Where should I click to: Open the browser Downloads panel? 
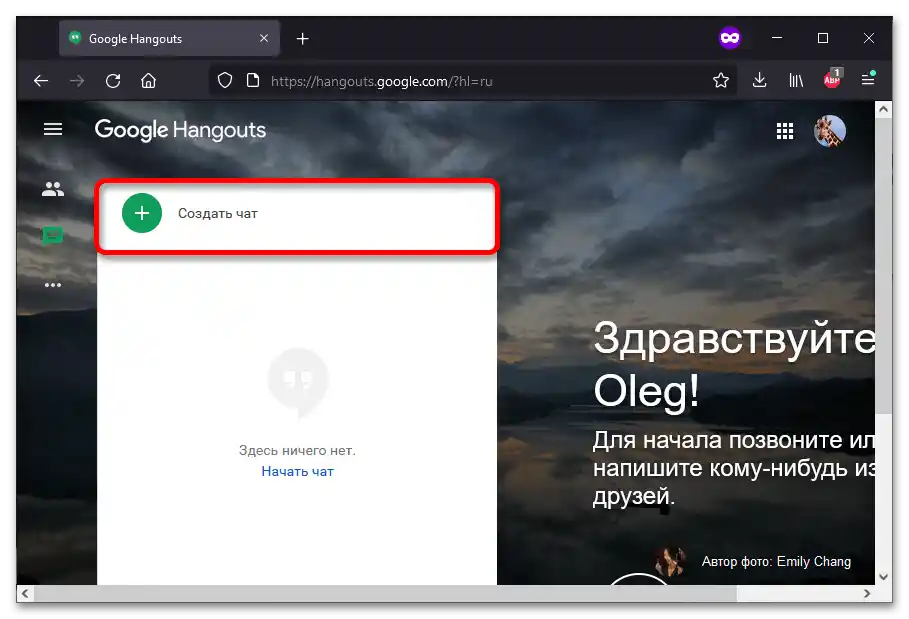759,81
